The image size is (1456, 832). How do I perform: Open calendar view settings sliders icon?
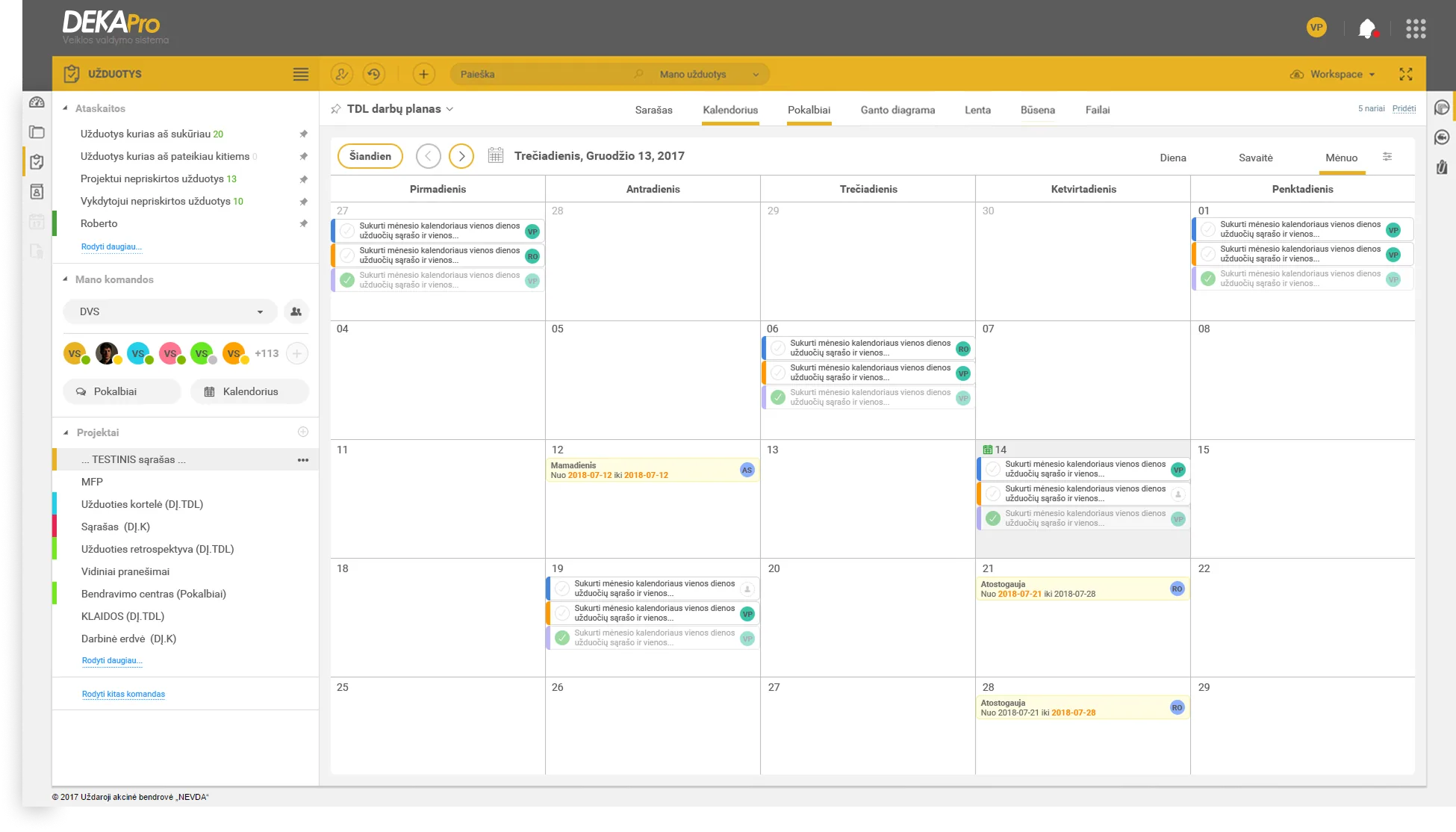click(1387, 157)
